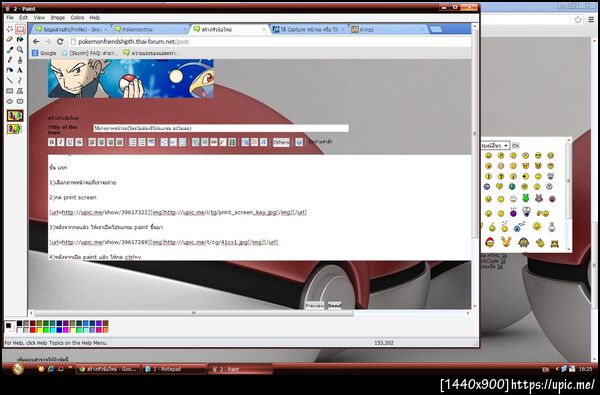Select the Pick Color eyedropper tool
Image resolution: width=600 pixels, height=395 pixels.
pyautogui.click(x=10, y=50)
